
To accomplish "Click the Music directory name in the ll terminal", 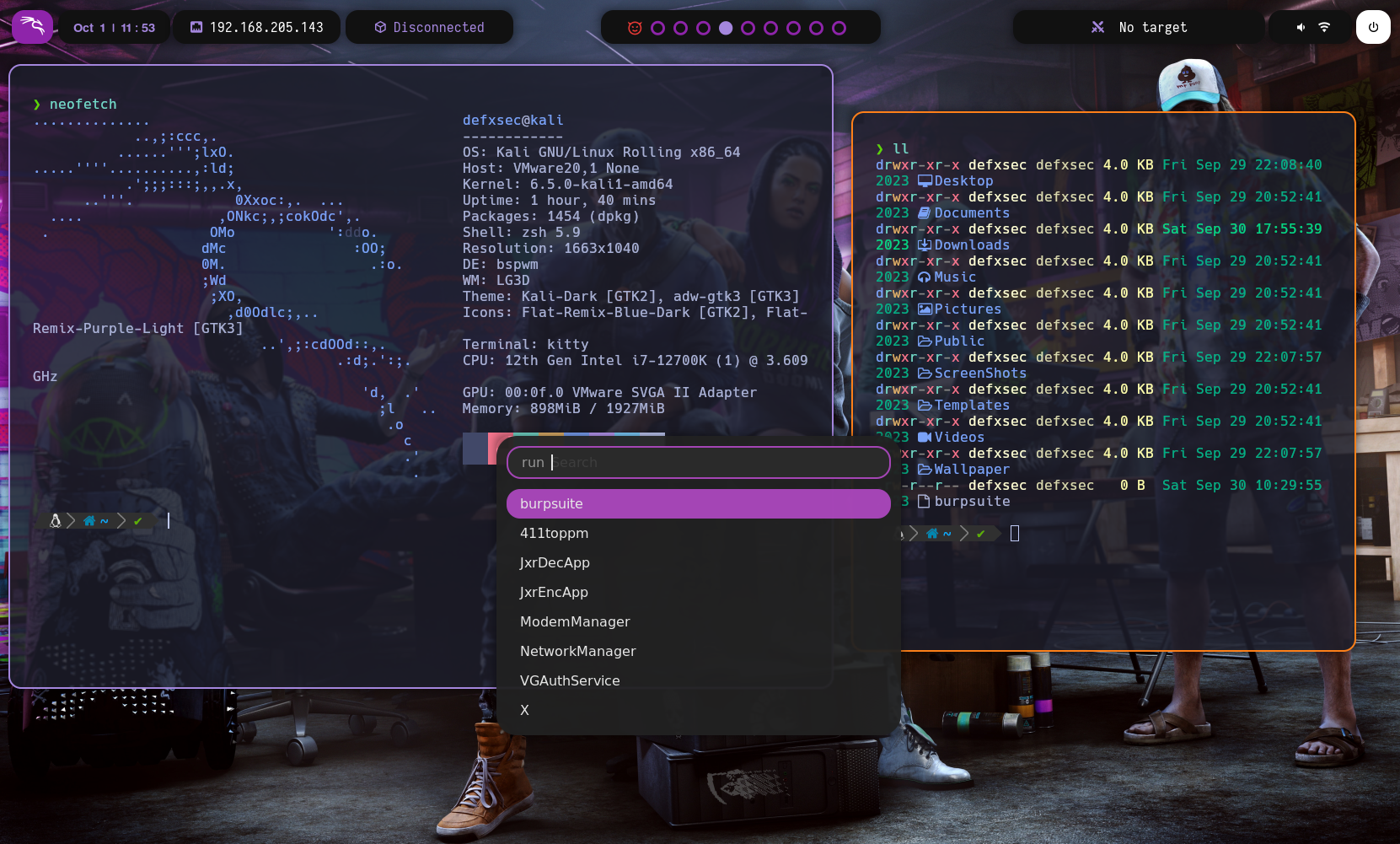I will point(955,277).
